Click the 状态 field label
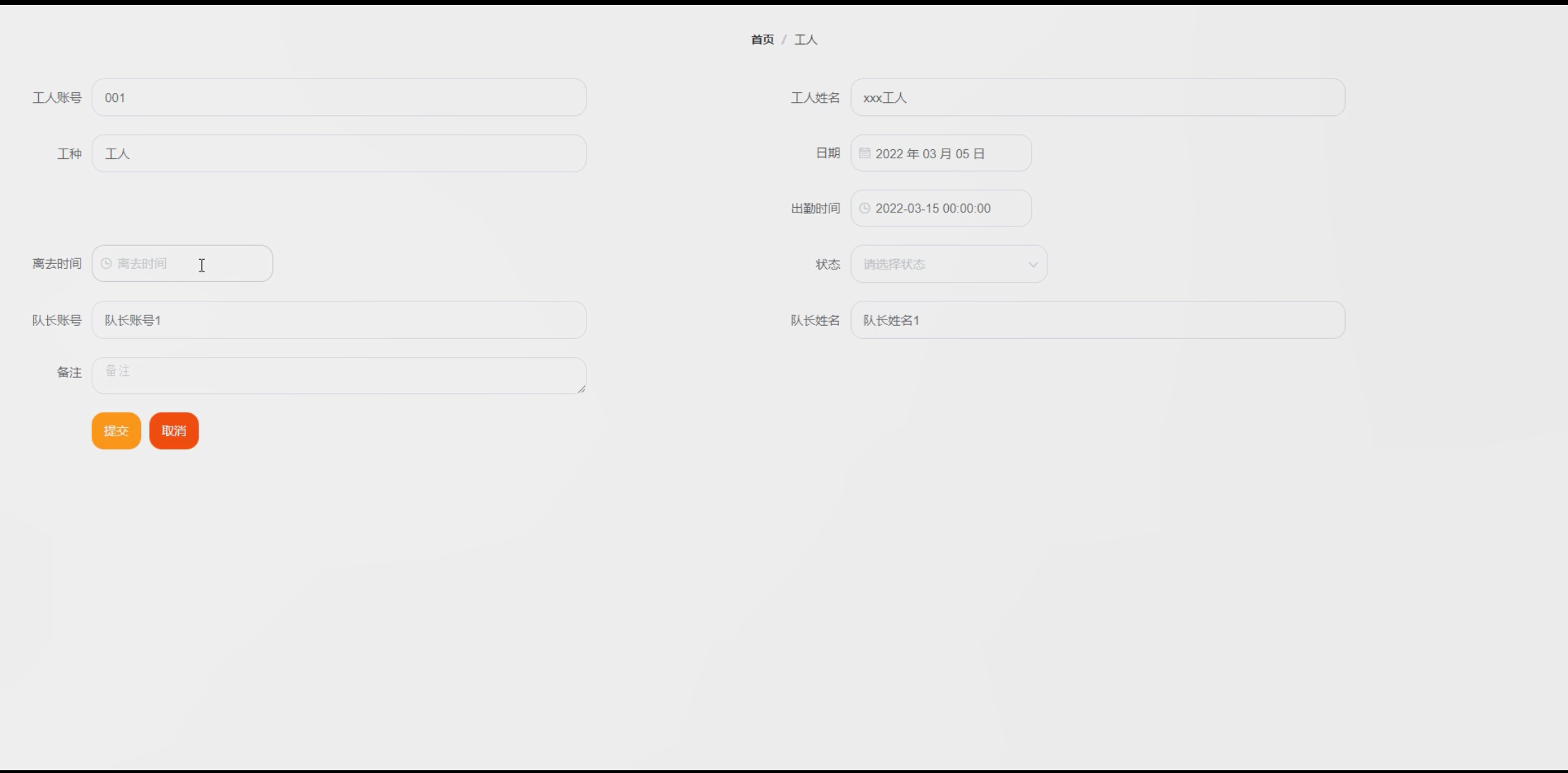 [827, 264]
